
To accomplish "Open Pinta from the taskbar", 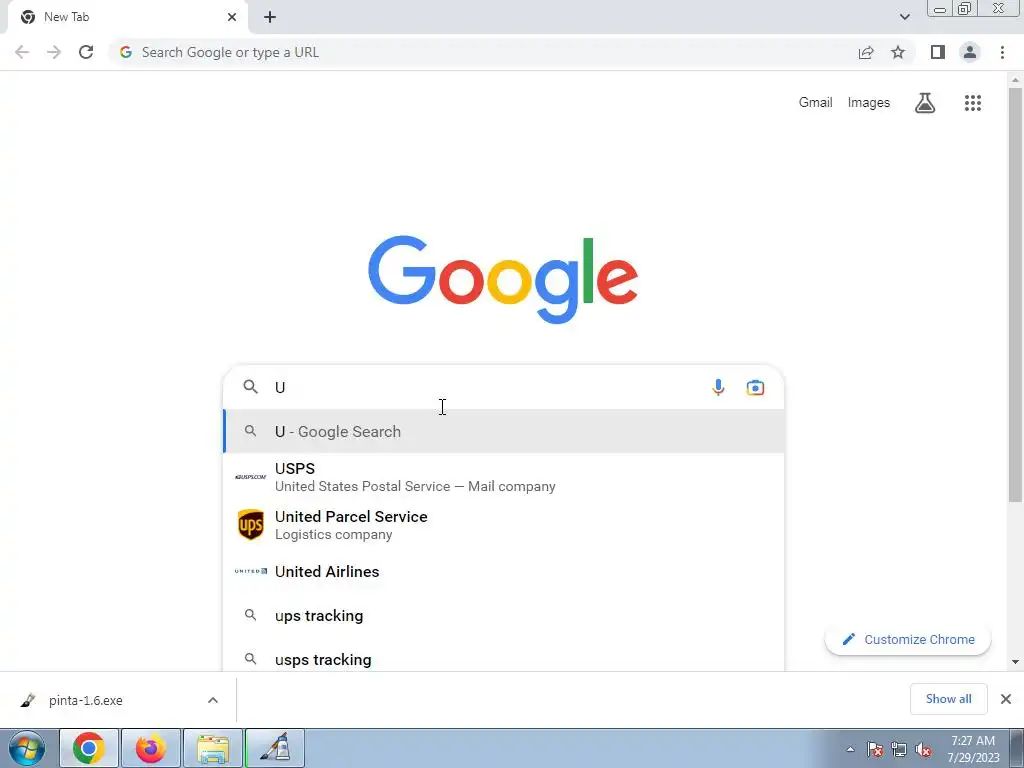I will pos(275,748).
